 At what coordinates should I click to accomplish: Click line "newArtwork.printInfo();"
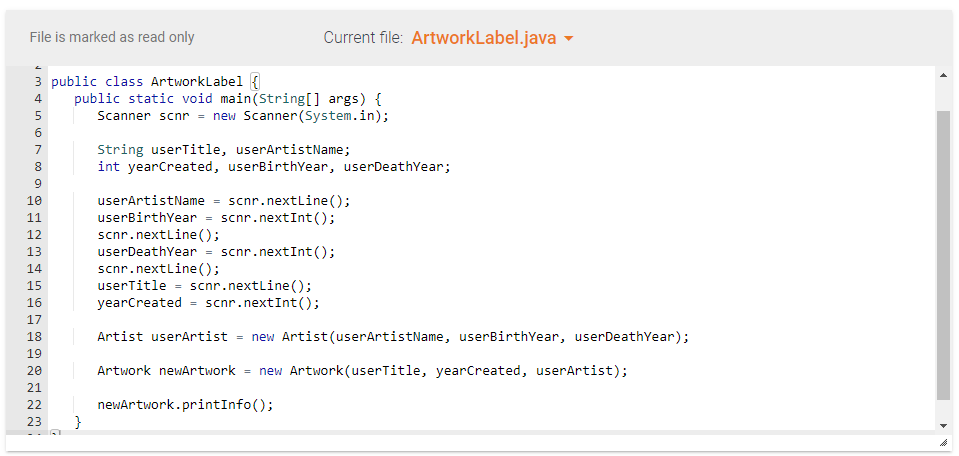click(185, 405)
